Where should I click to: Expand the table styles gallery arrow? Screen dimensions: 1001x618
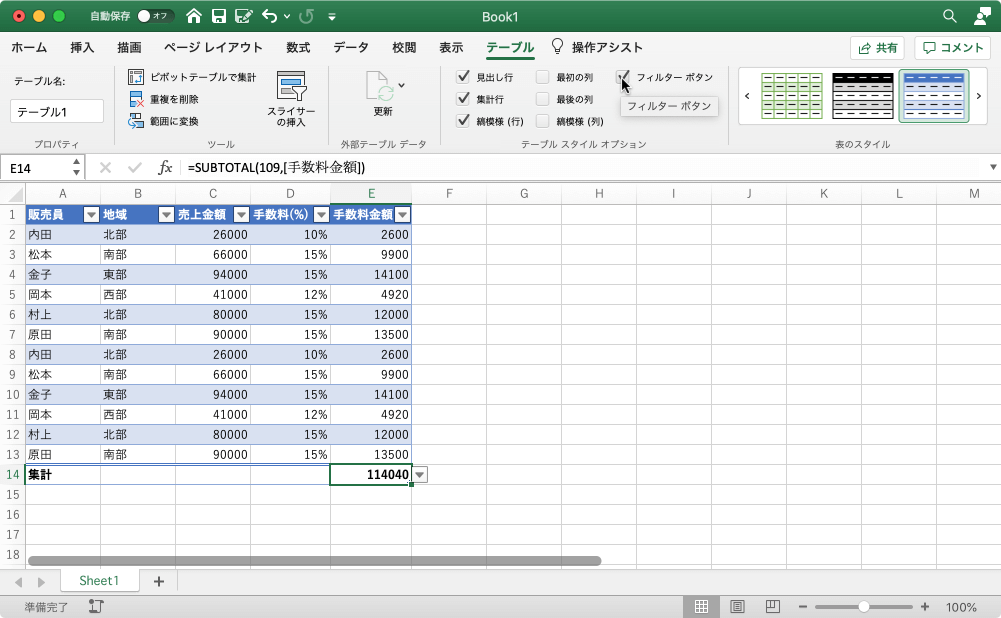[x=977, y=96]
